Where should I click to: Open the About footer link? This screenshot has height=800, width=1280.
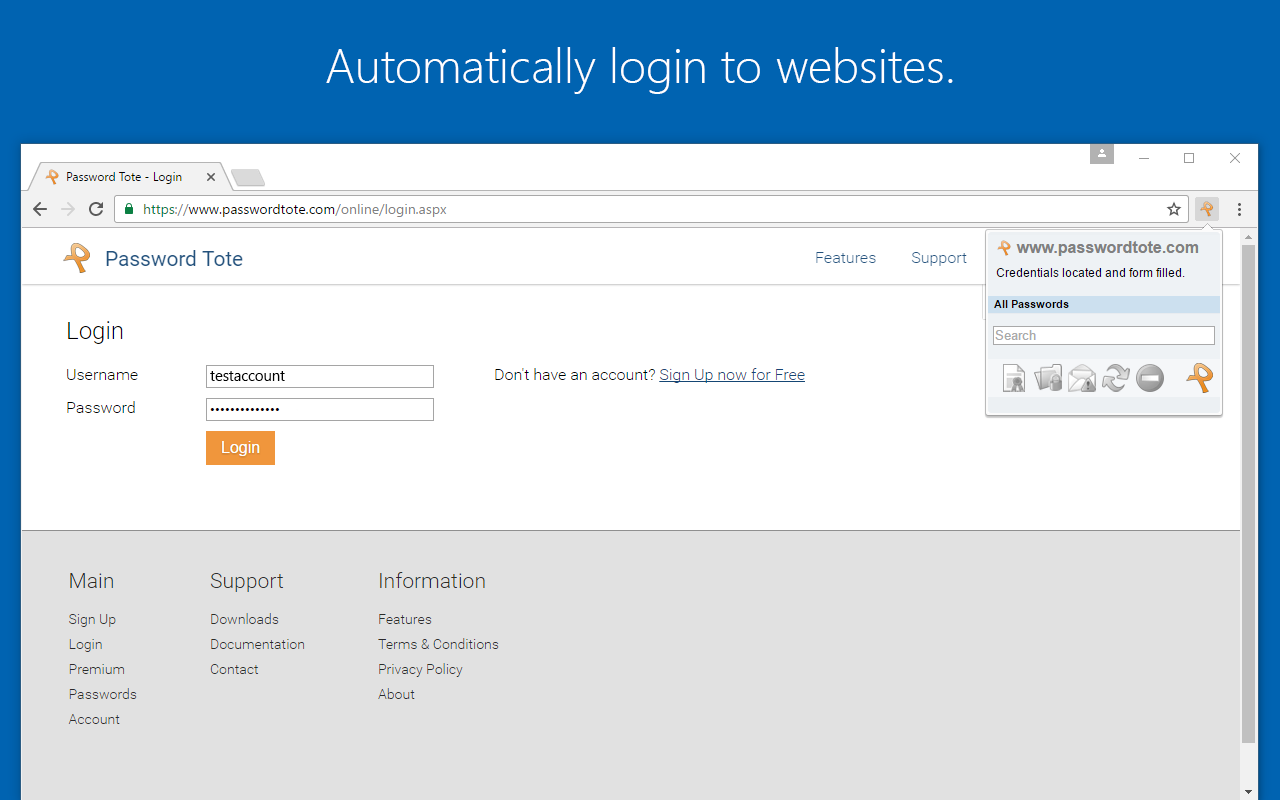(396, 694)
